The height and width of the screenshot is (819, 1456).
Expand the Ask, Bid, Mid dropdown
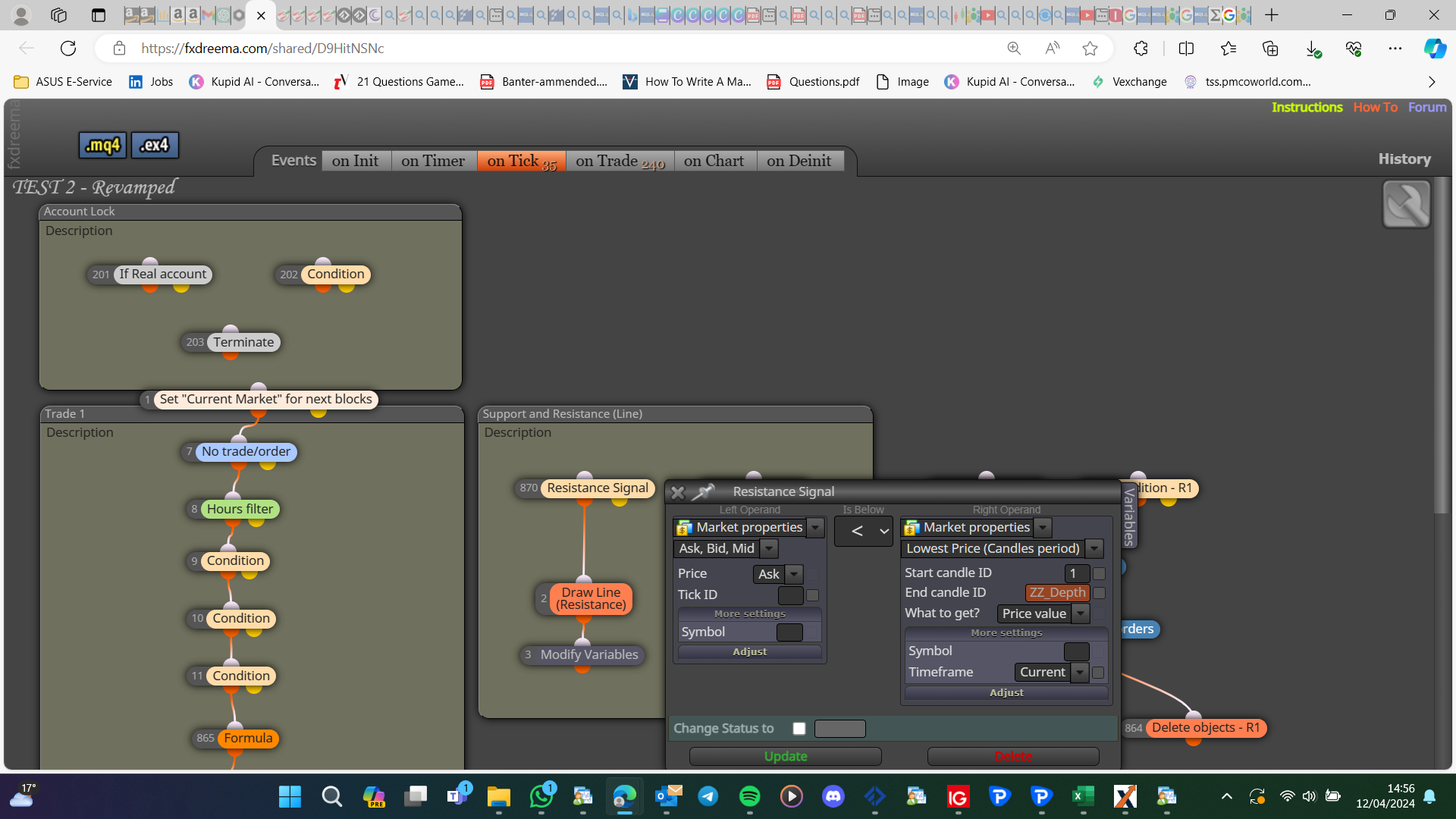pyautogui.click(x=769, y=548)
